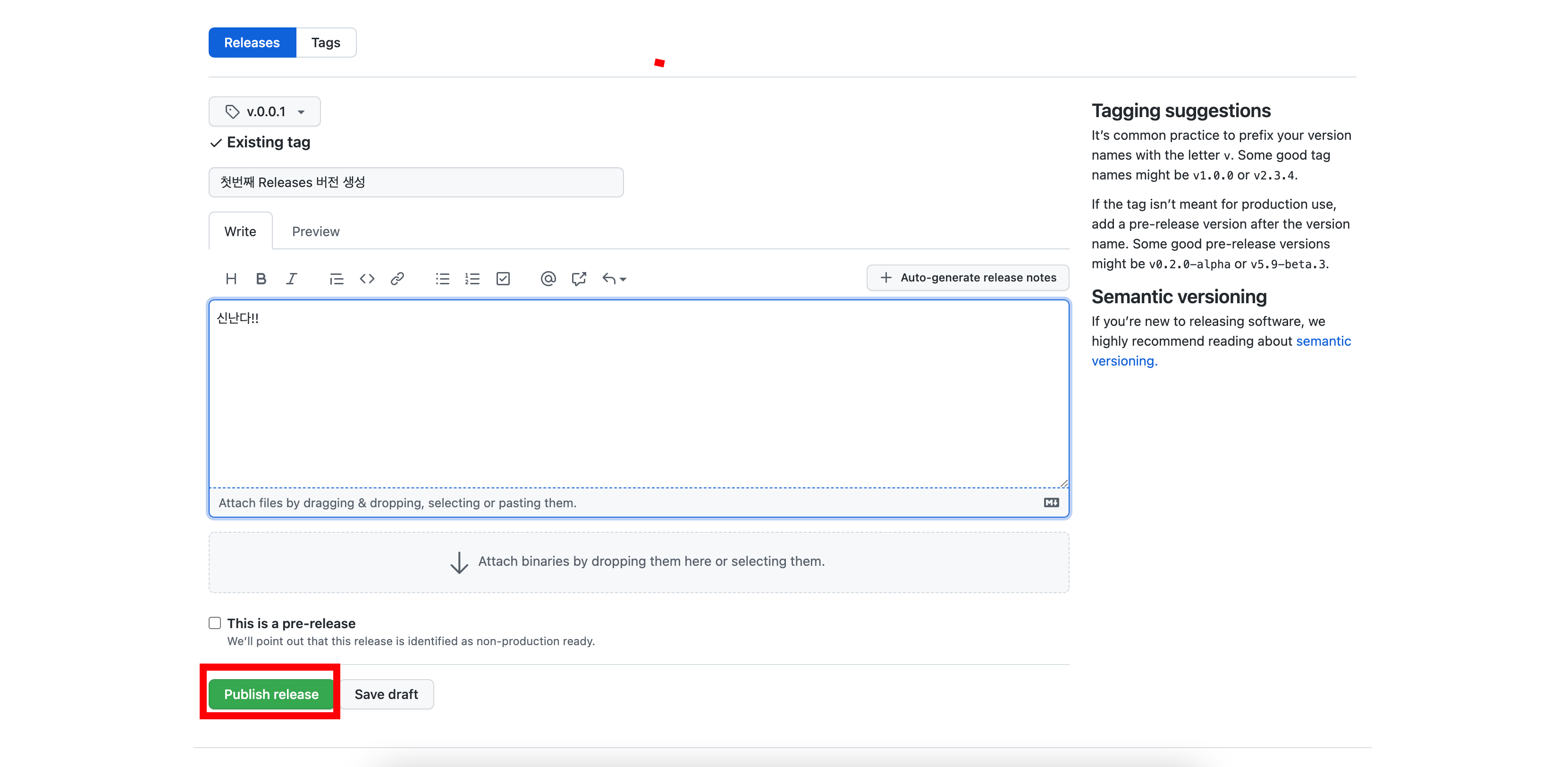Insert code formatting icon

click(366, 278)
